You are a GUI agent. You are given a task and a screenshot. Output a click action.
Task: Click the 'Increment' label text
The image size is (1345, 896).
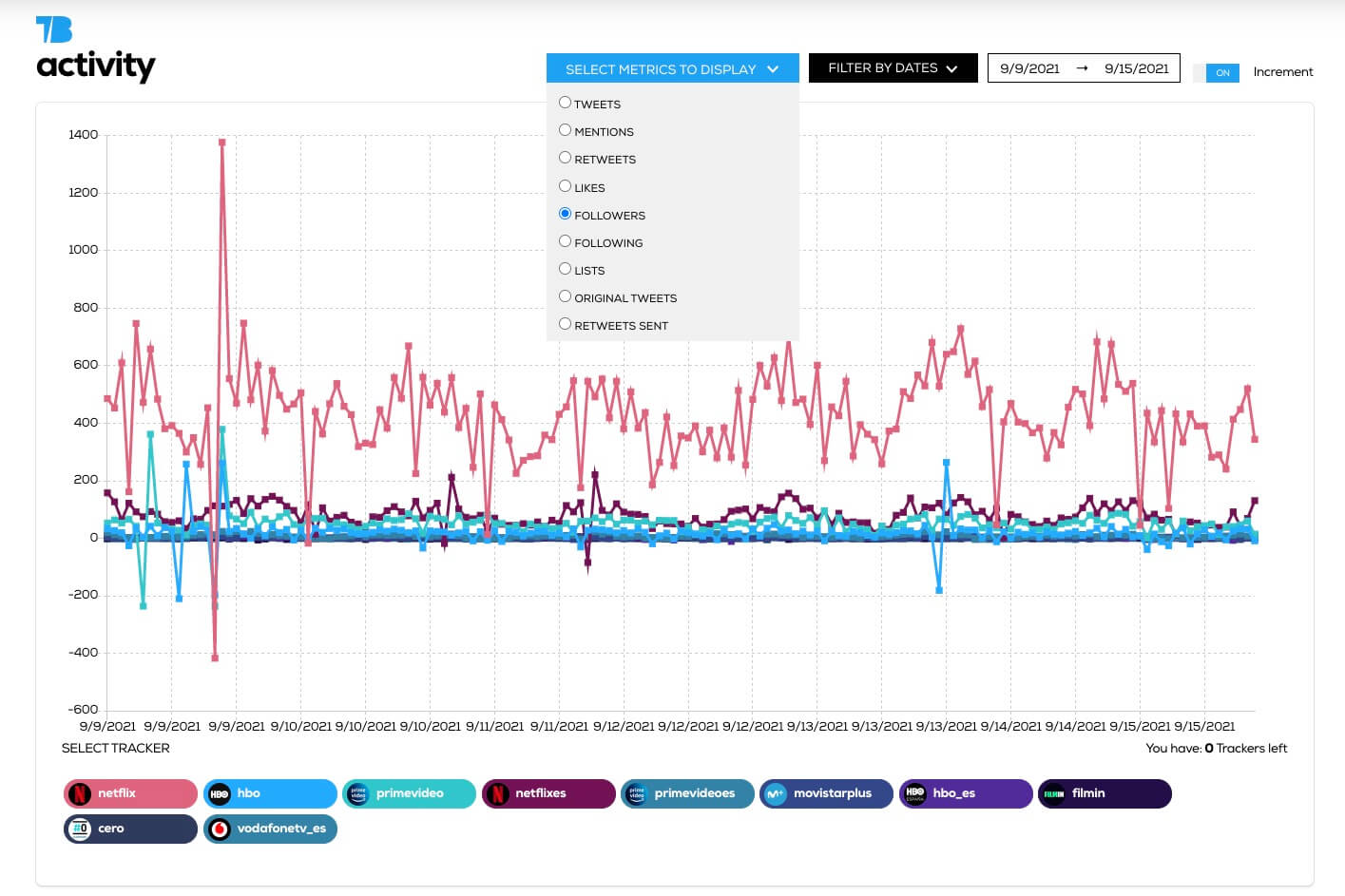coord(1283,72)
